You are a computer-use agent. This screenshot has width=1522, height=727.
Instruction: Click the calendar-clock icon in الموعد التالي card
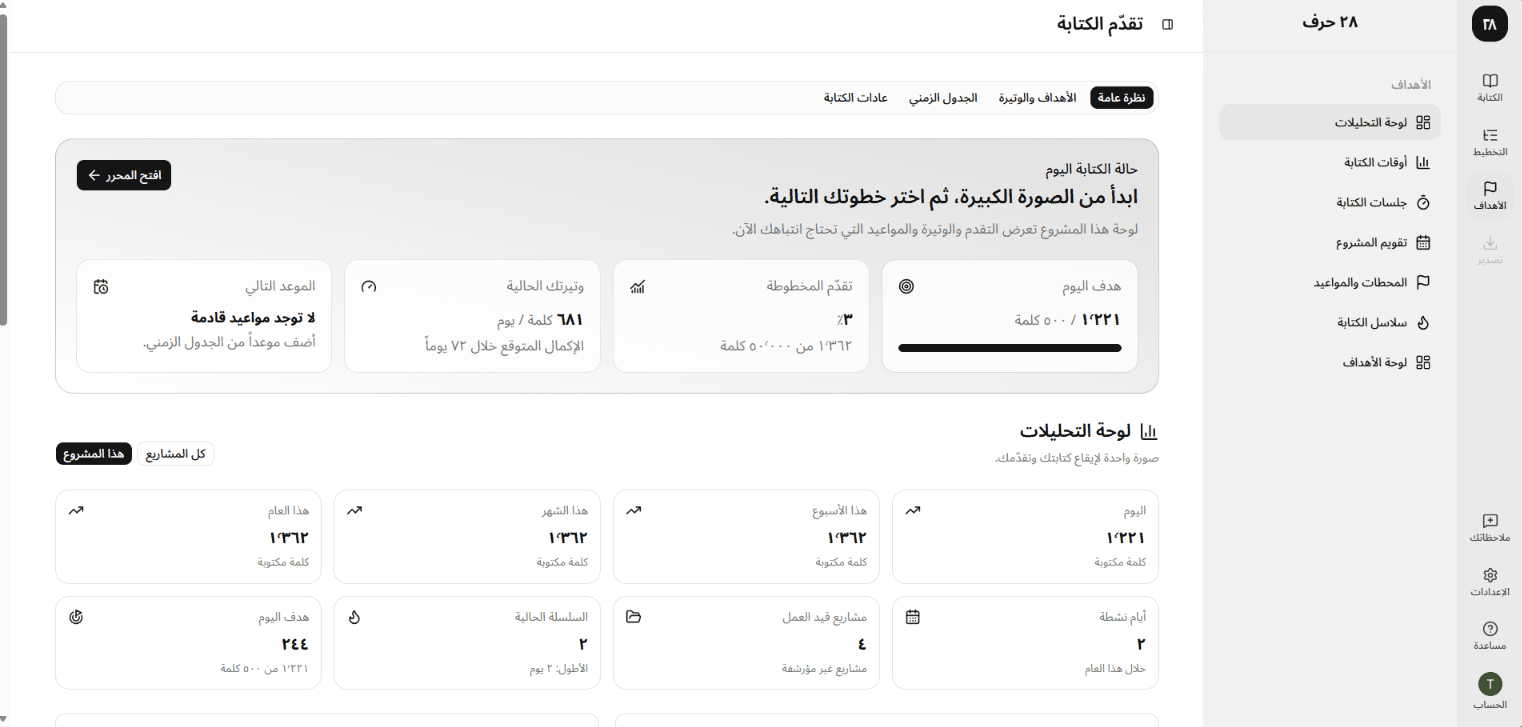(x=101, y=287)
